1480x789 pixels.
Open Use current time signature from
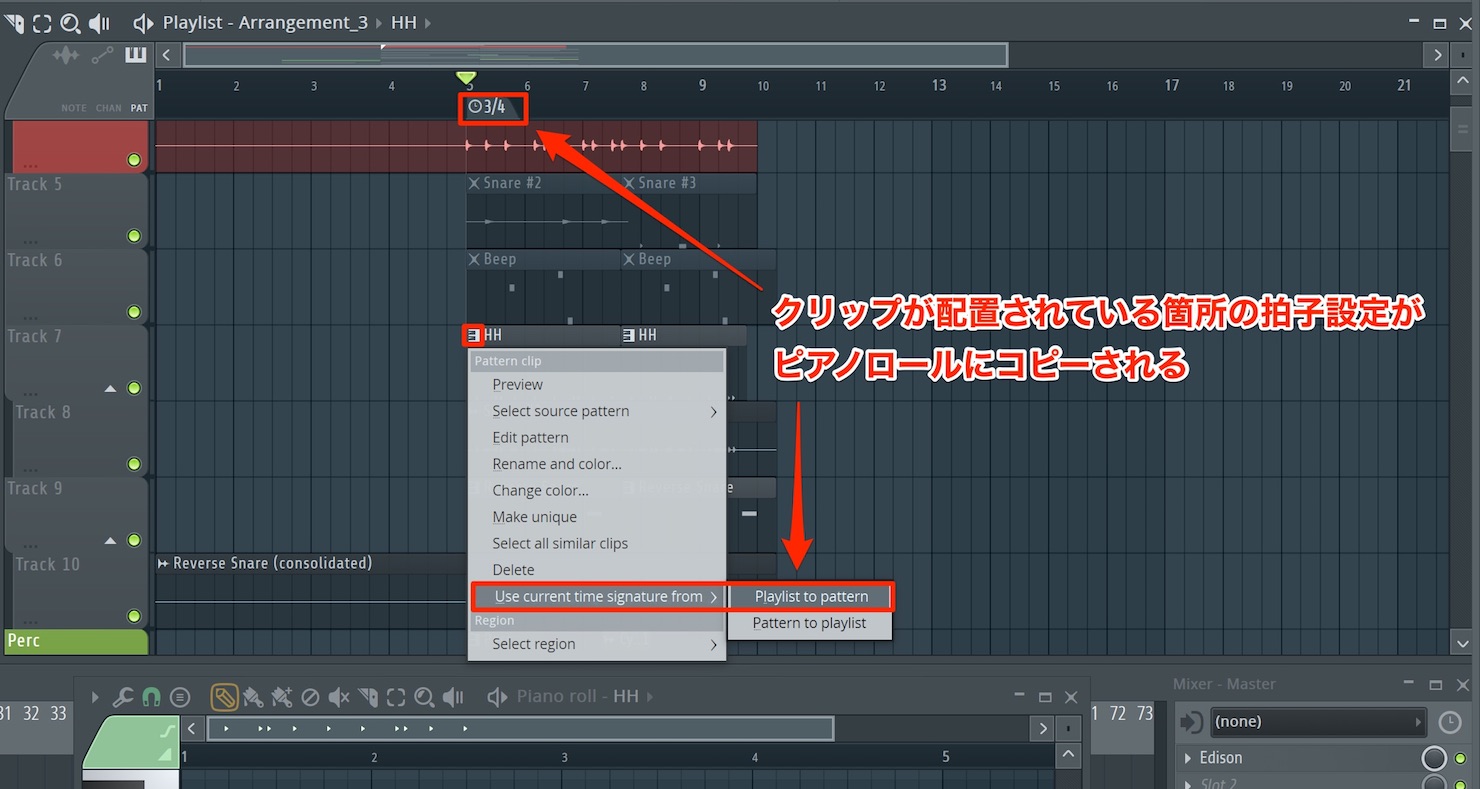(x=598, y=597)
